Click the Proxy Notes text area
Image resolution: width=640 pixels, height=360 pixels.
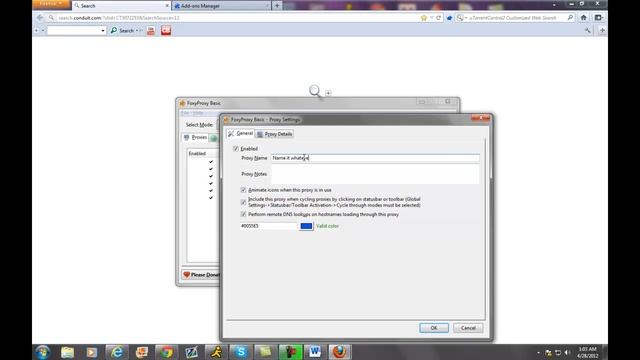tap(375, 174)
